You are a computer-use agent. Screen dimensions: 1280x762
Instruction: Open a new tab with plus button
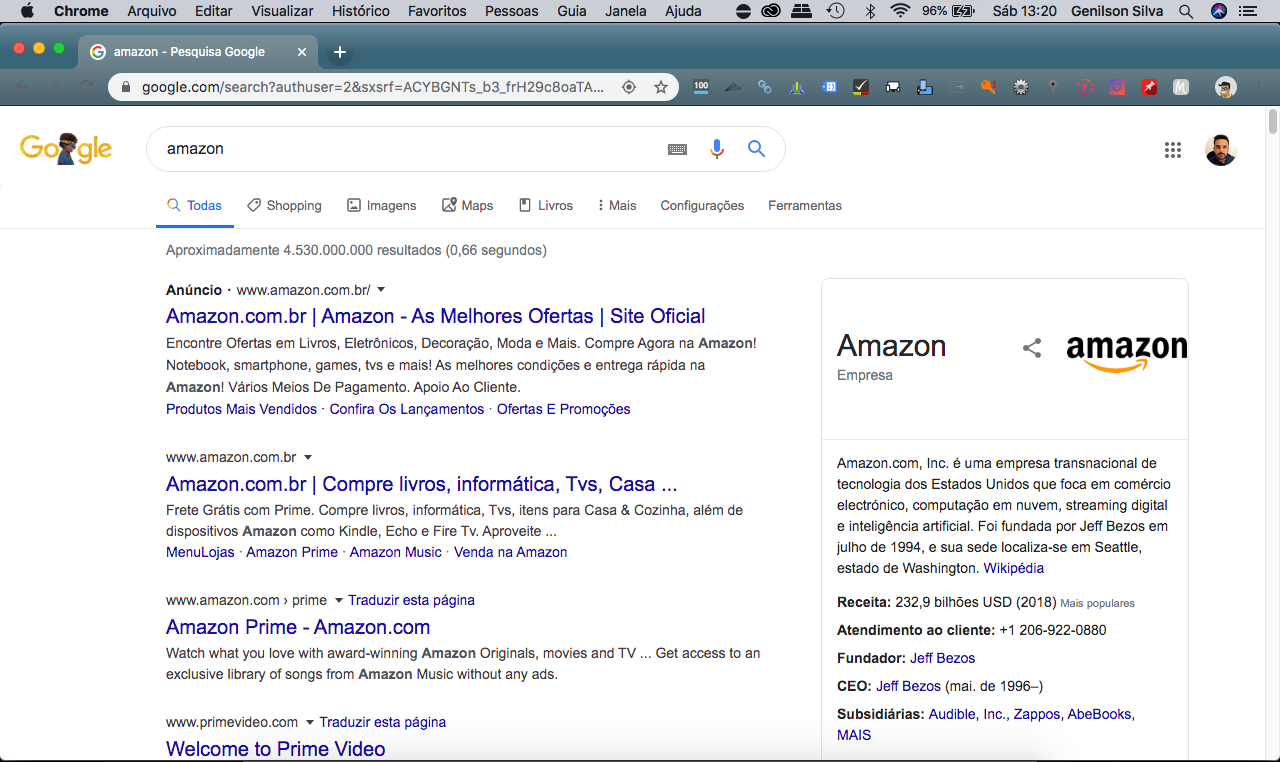(x=340, y=52)
